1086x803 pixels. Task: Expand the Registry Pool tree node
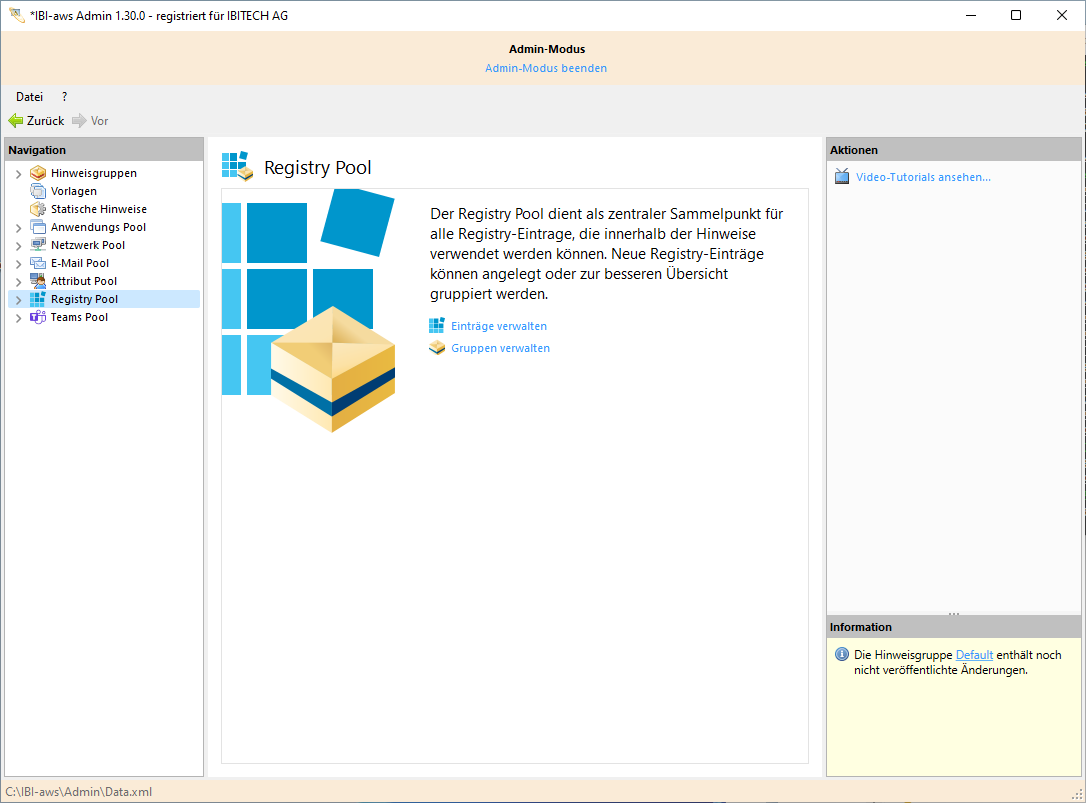point(18,300)
